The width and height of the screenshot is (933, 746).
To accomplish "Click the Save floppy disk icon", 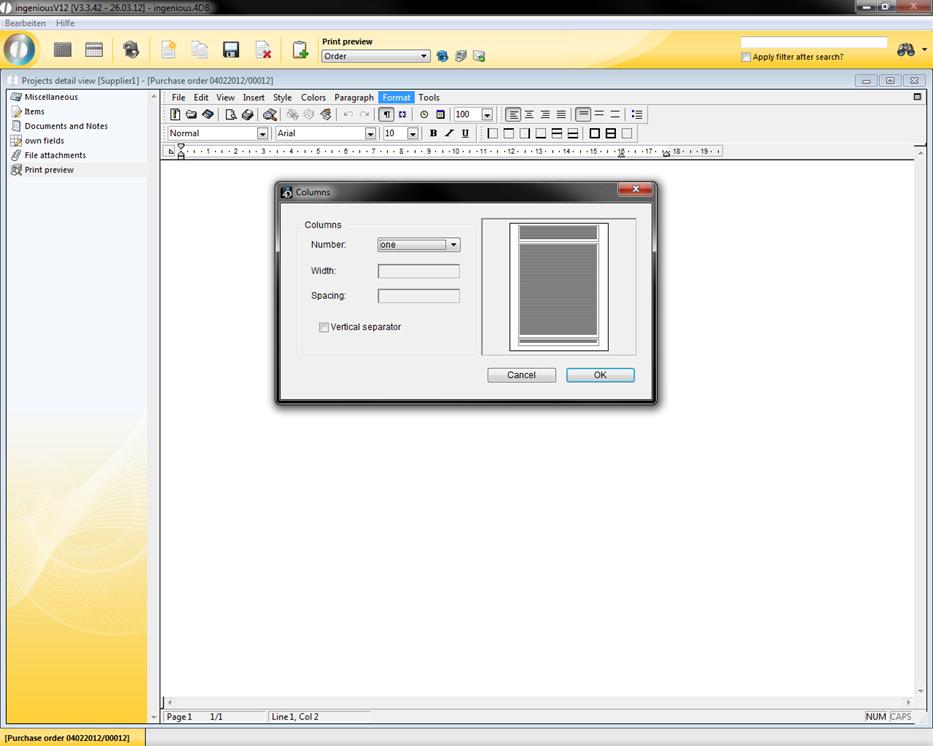I will 231,50.
